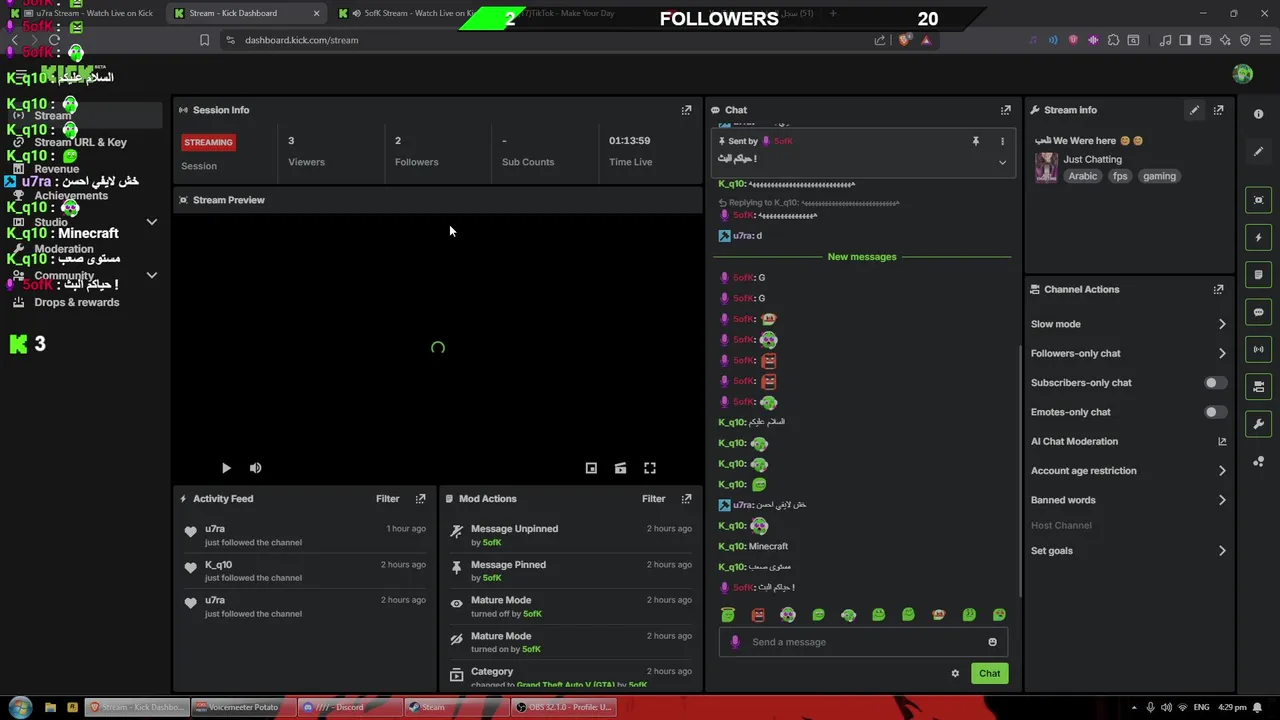The height and width of the screenshot is (720, 1280).
Task: Click K_q10 in the Activity Feed follow entry
Action: tap(218, 565)
